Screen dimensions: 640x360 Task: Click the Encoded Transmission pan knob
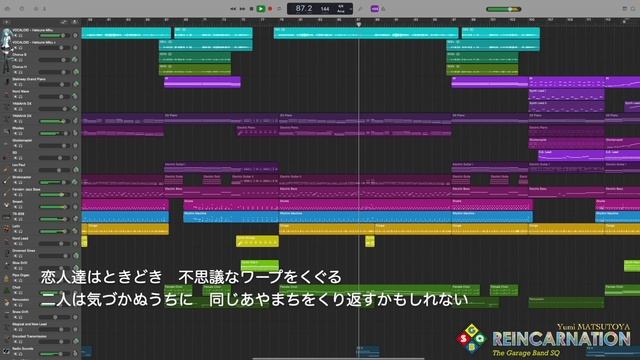click(x=76, y=341)
